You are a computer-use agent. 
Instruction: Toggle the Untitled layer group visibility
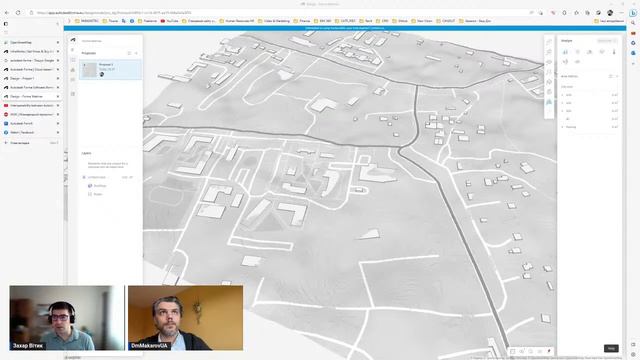tap(84, 177)
